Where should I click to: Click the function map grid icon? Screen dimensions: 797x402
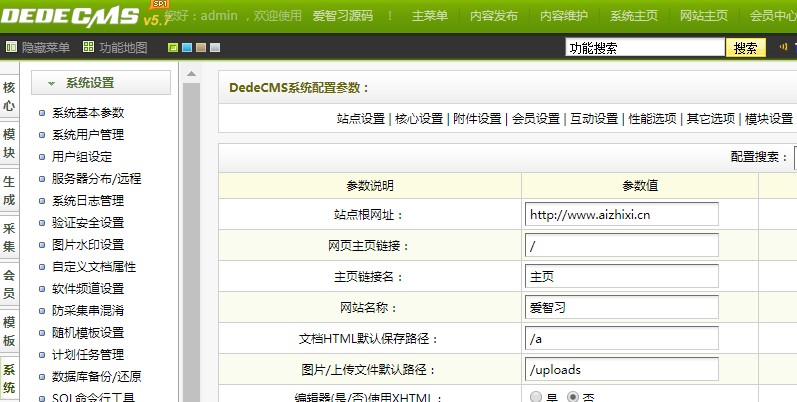[x=88, y=47]
